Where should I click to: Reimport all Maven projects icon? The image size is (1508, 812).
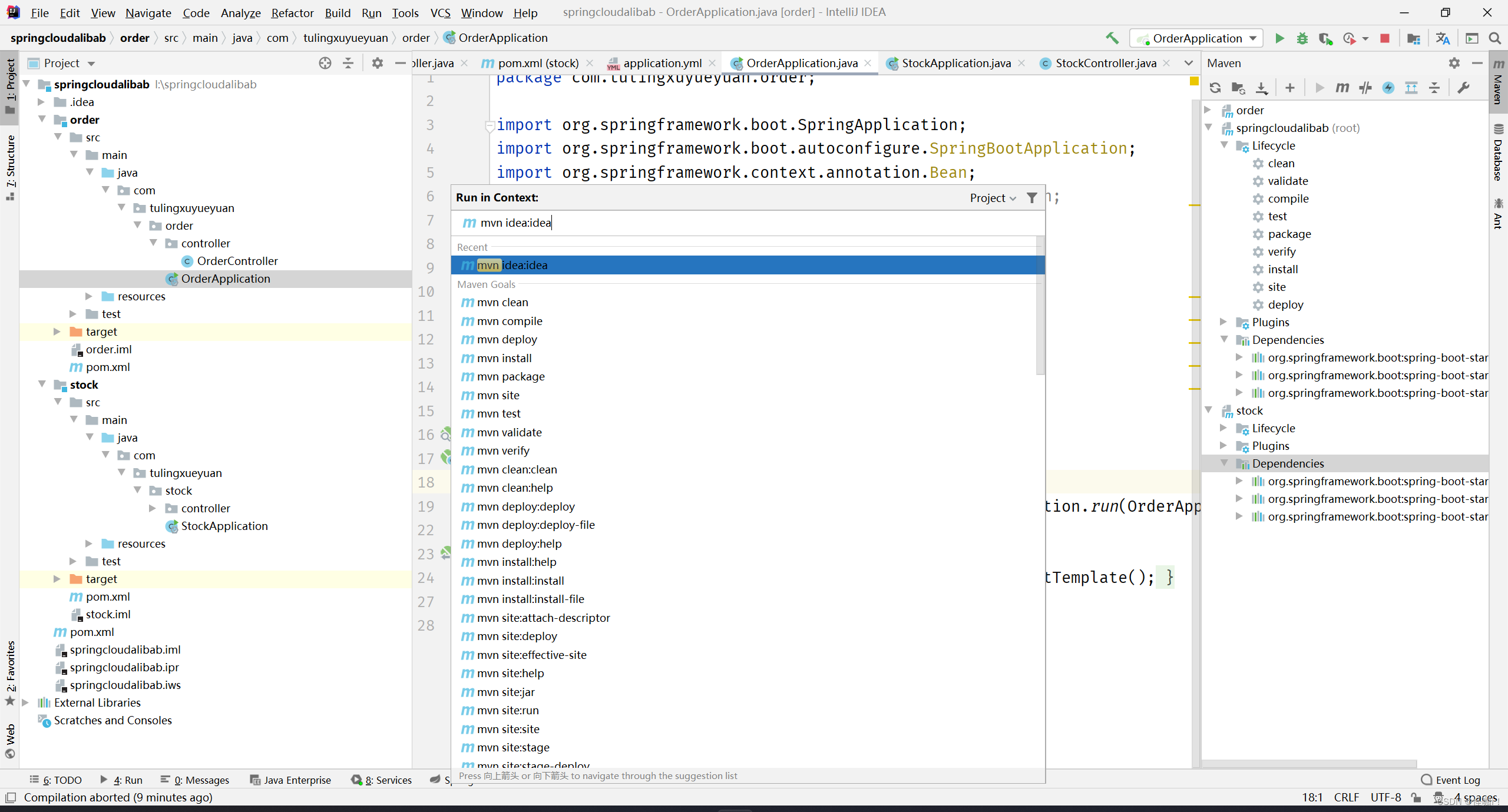[x=1215, y=88]
